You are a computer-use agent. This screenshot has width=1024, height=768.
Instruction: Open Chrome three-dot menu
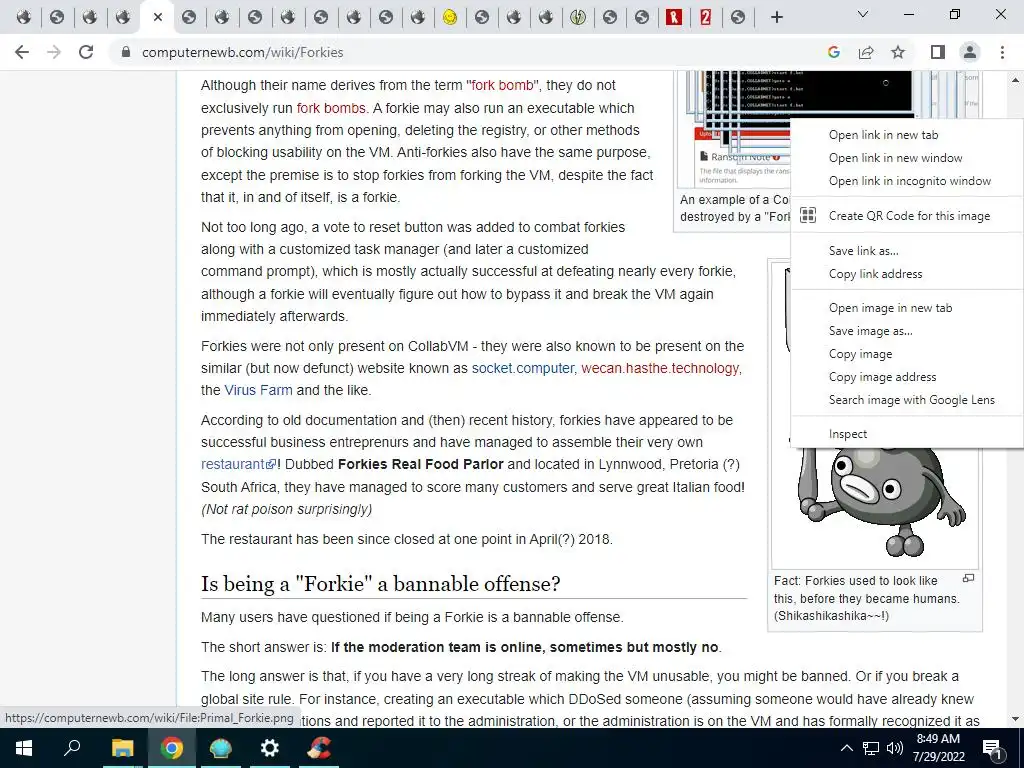pyautogui.click(x=1002, y=52)
